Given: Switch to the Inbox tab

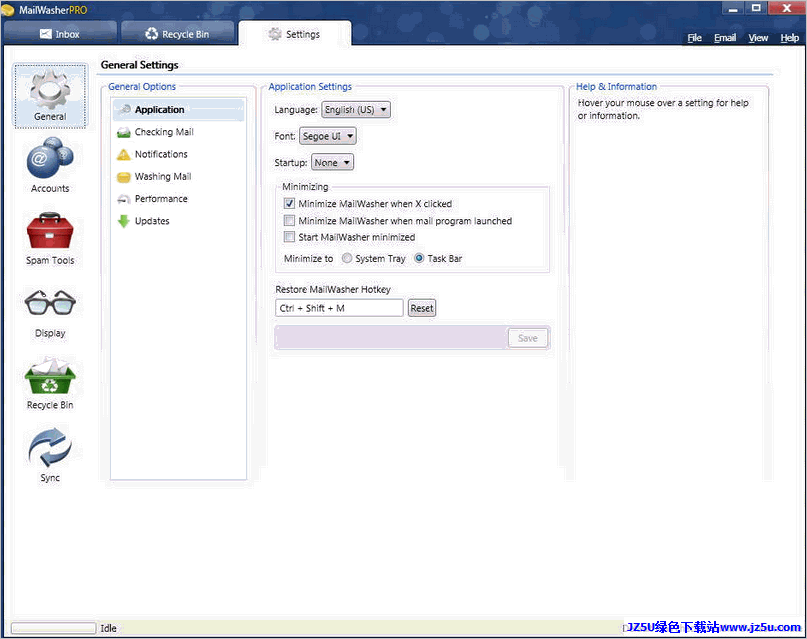Looking at the screenshot, I should [x=60, y=33].
